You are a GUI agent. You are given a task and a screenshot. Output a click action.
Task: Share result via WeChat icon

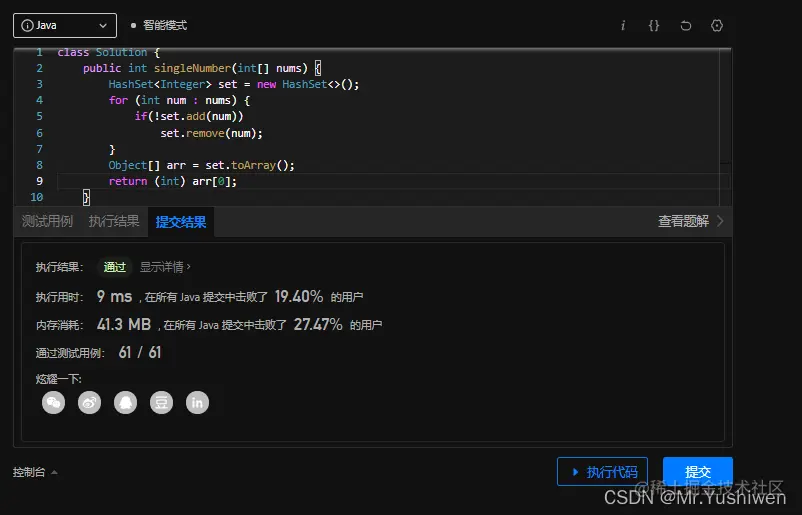click(54, 403)
